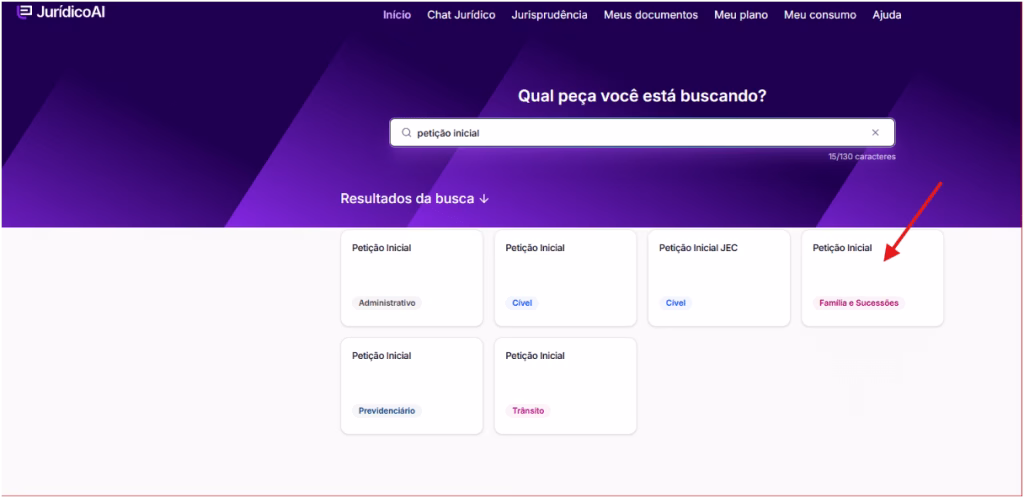The width and height of the screenshot is (1024, 498).
Task: Click the Resultados da busca heading
Action: point(407,199)
